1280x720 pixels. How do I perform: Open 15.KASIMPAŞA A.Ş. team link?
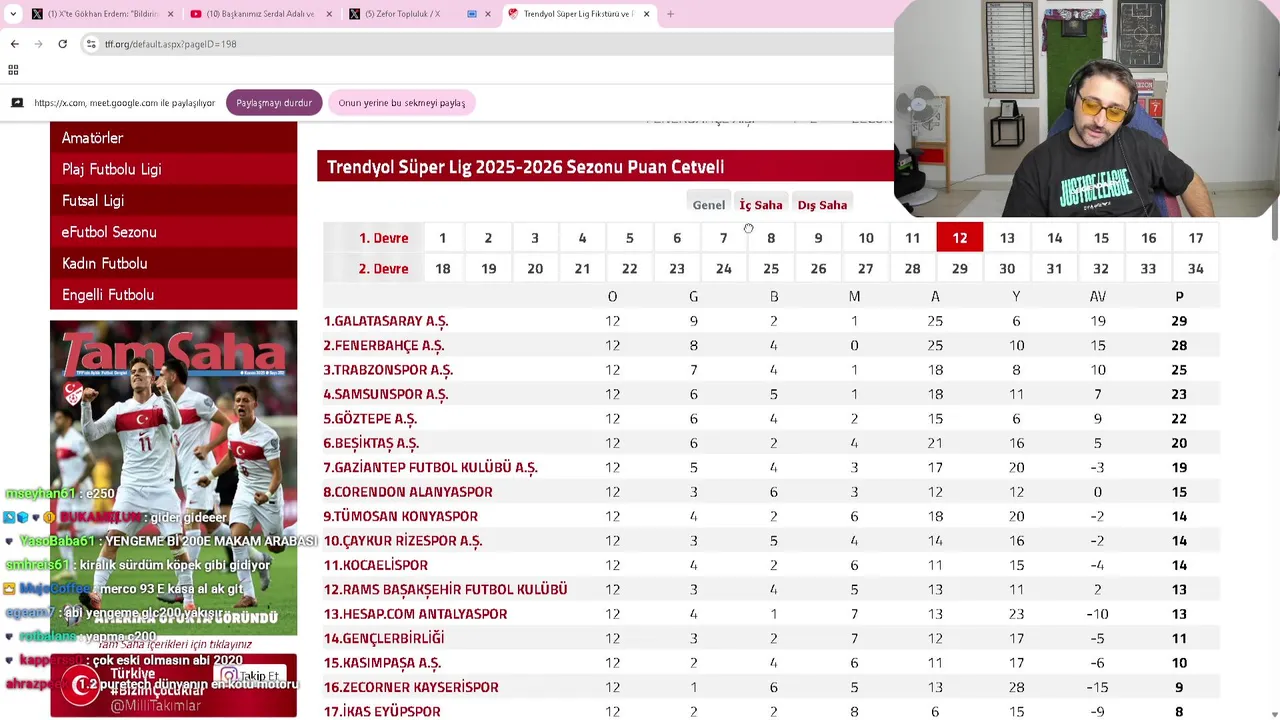tap(382, 663)
